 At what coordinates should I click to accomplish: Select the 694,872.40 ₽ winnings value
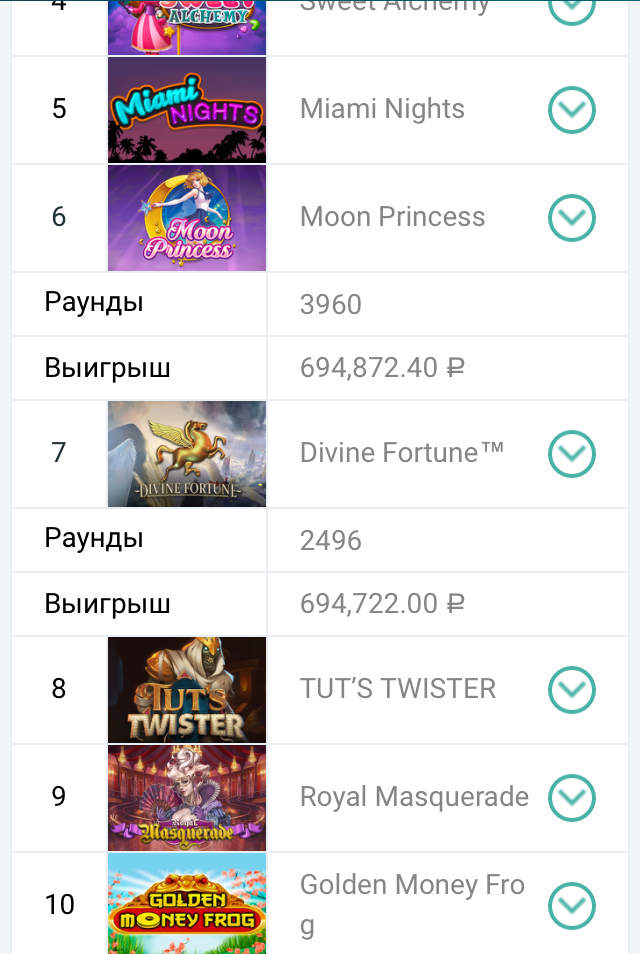(382, 367)
